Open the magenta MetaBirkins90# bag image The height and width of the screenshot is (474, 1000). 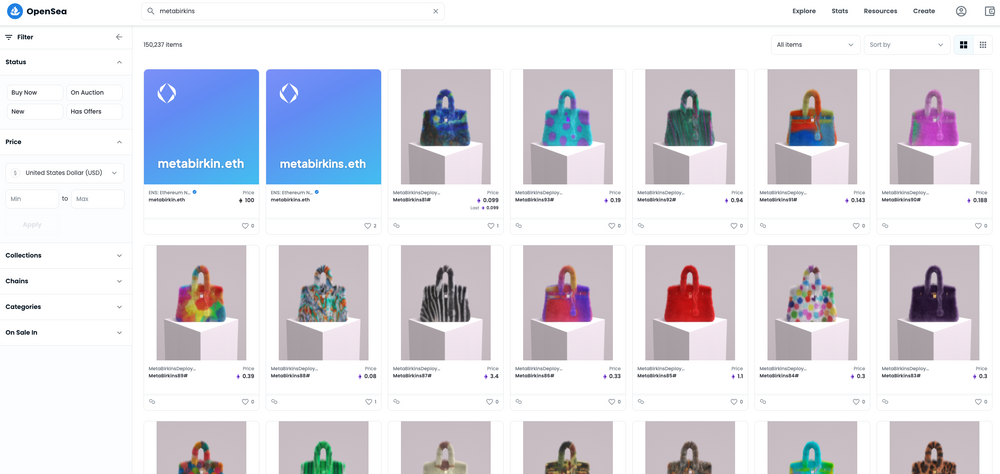(x=934, y=127)
